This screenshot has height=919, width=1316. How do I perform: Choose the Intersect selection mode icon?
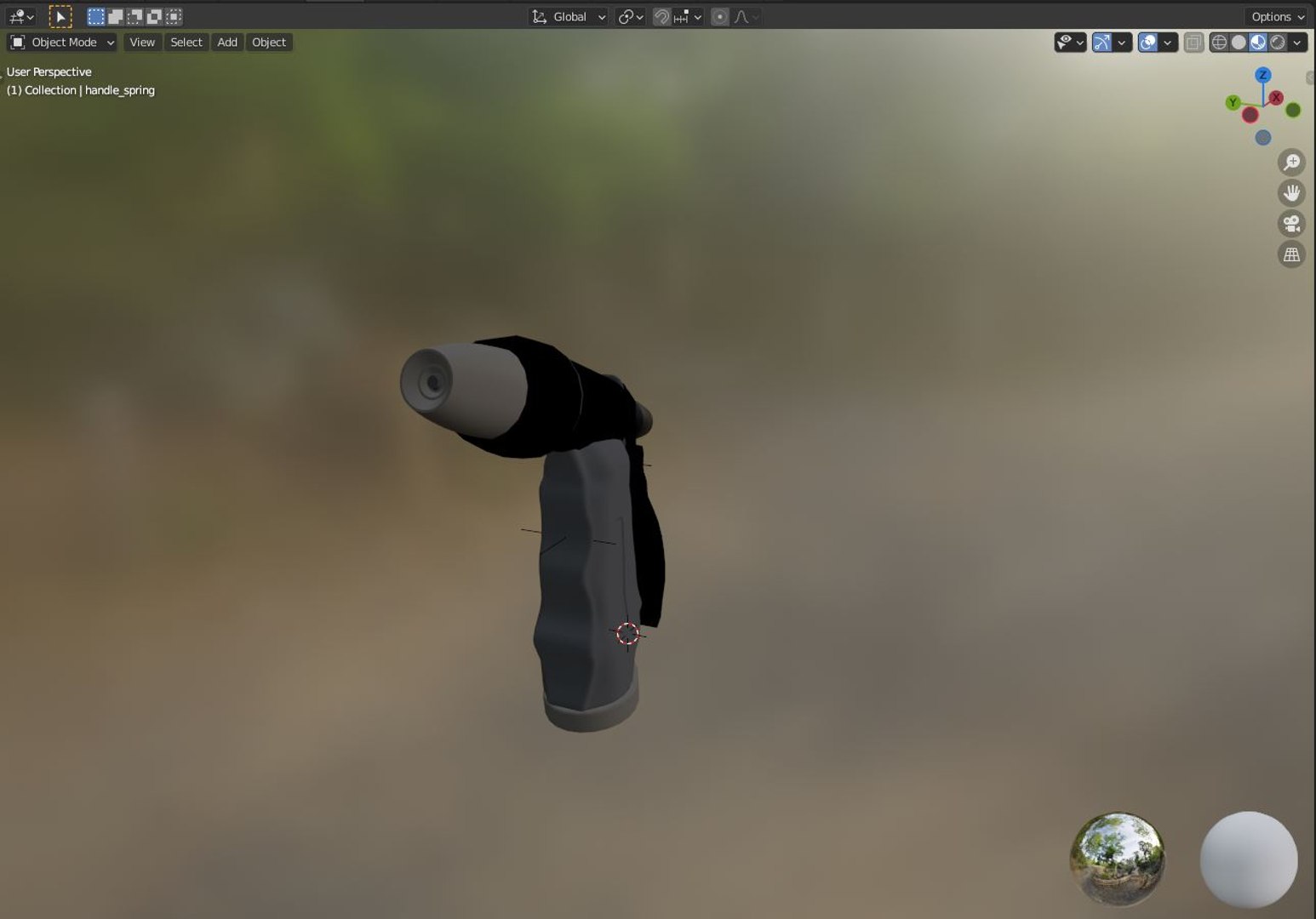click(x=174, y=16)
